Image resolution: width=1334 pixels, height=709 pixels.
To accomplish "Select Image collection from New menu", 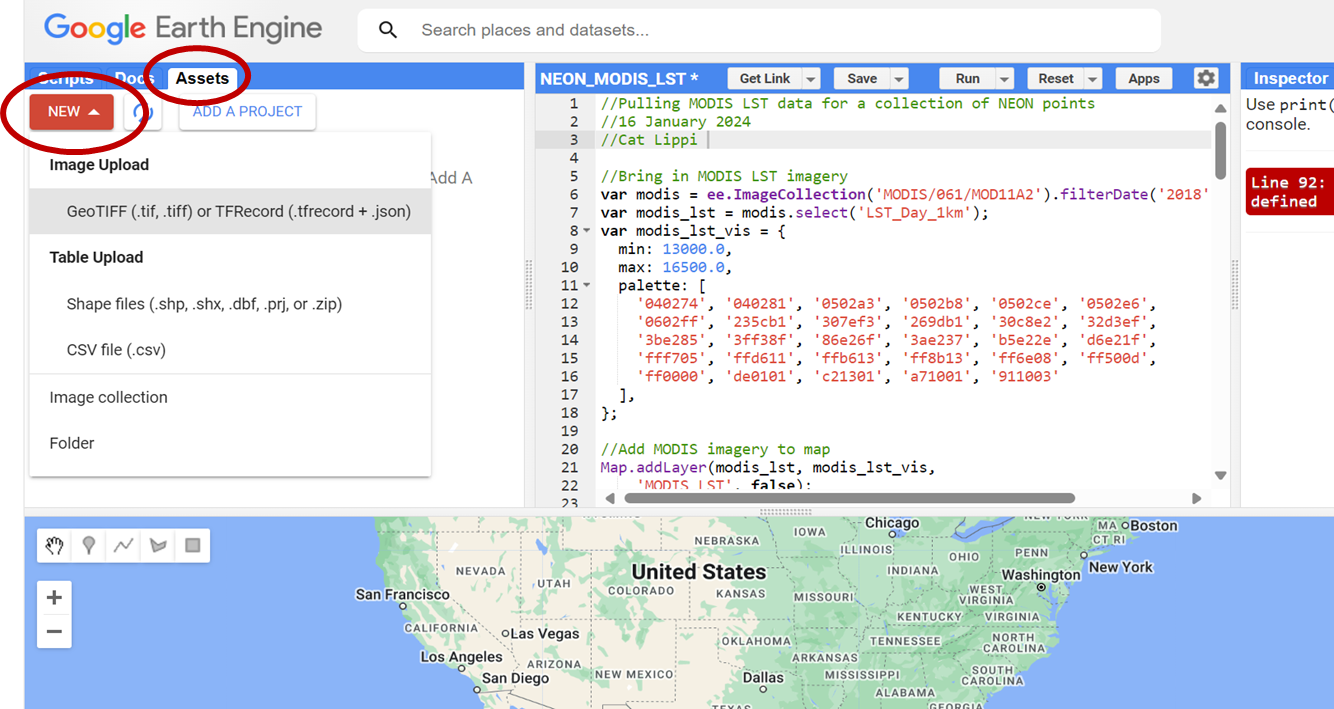I will pos(230,397).
